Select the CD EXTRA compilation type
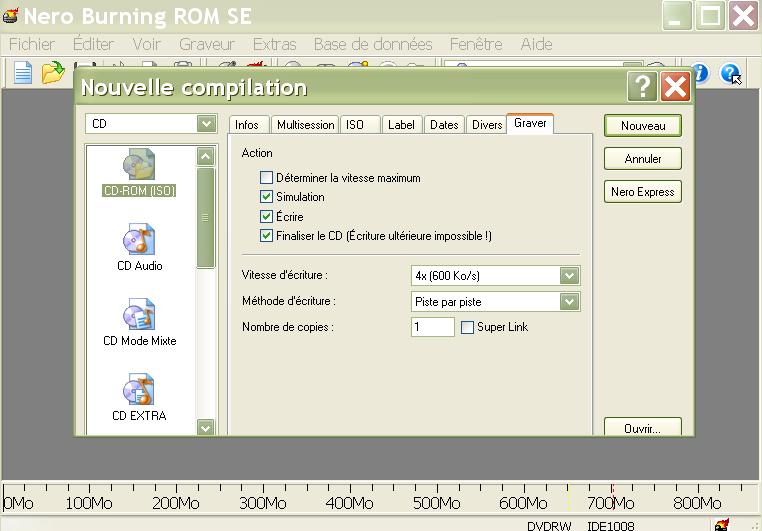Viewport: 762px width, 531px height. click(x=139, y=396)
